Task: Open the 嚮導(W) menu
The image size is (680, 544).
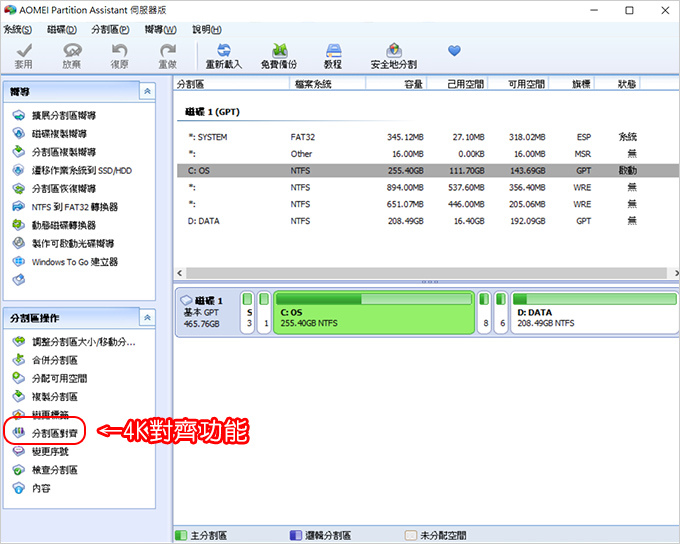Action: (160, 29)
